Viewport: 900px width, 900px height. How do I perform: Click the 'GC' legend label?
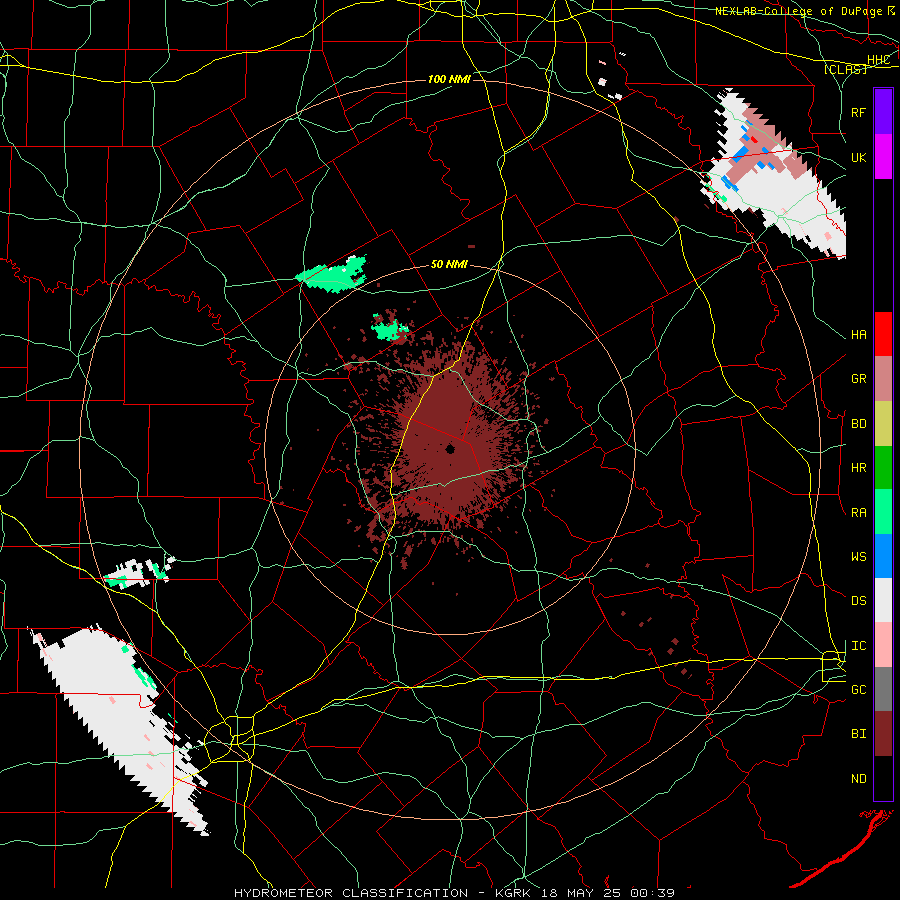pyautogui.click(x=858, y=690)
